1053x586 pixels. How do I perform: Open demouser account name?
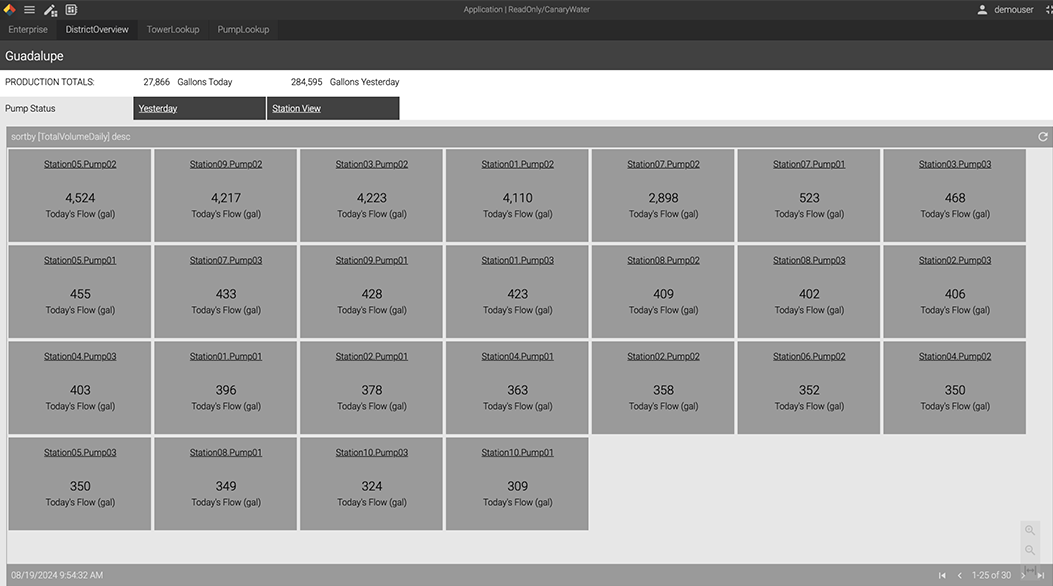pyautogui.click(x=1013, y=9)
